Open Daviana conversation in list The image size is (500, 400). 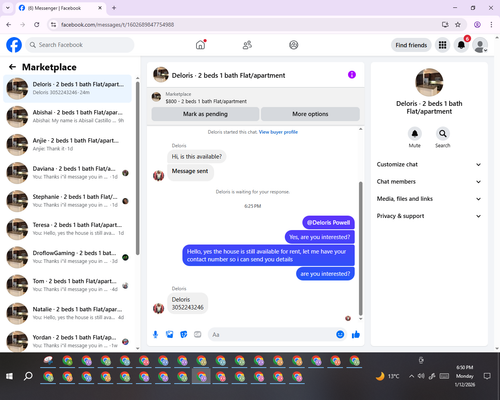pos(67,173)
